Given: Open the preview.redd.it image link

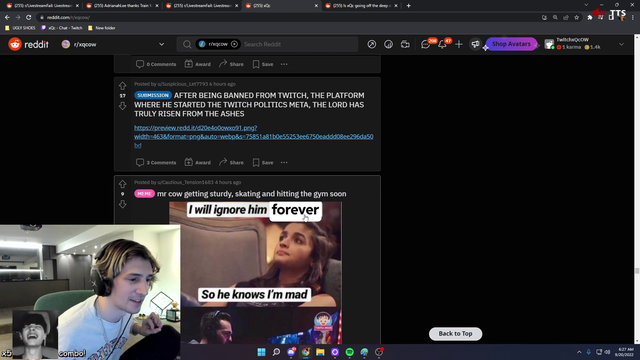Looking at the screenshot, I should coord(253,136).
